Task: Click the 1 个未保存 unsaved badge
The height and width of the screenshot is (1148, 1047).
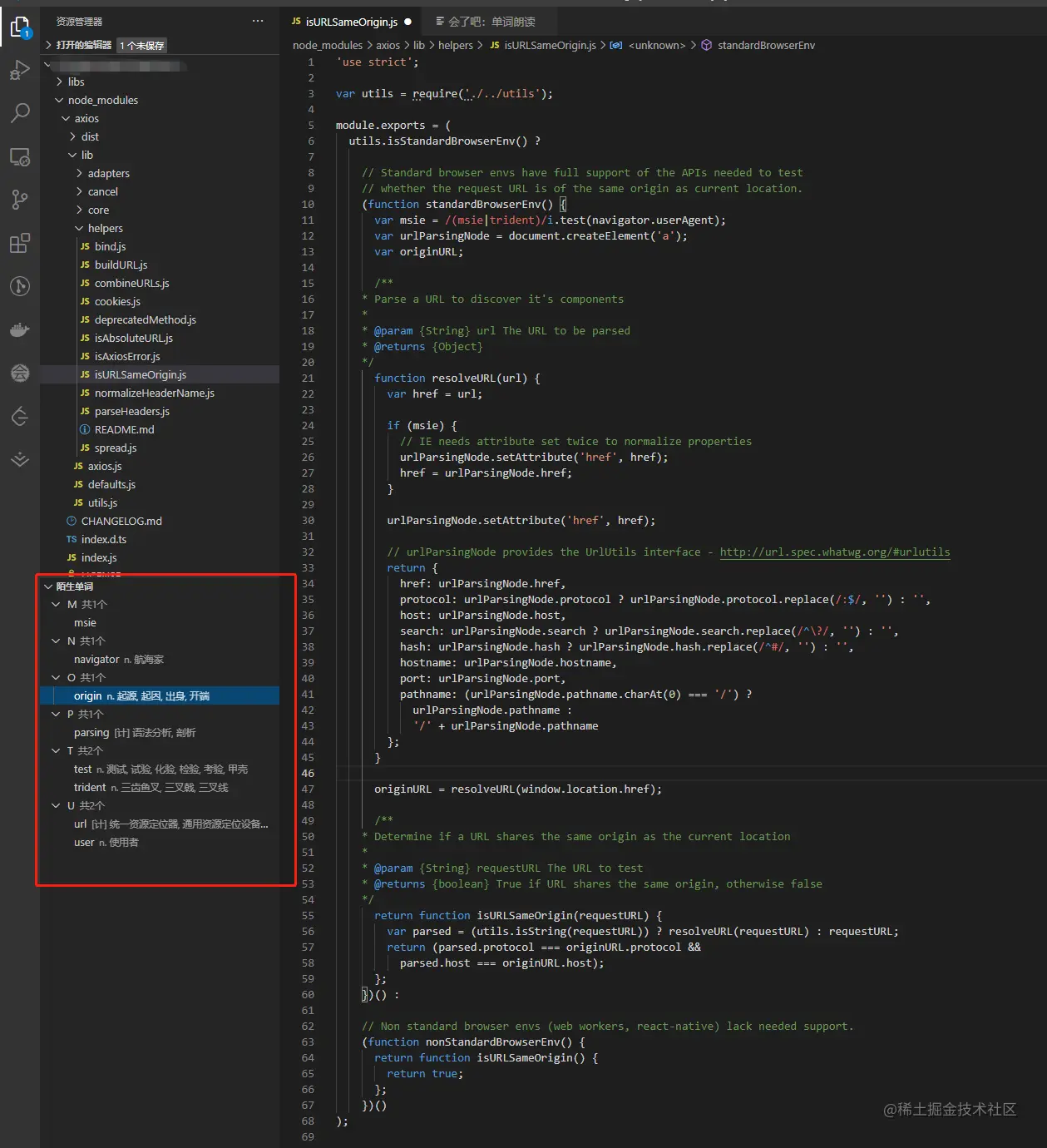Action: pos(142,46)
